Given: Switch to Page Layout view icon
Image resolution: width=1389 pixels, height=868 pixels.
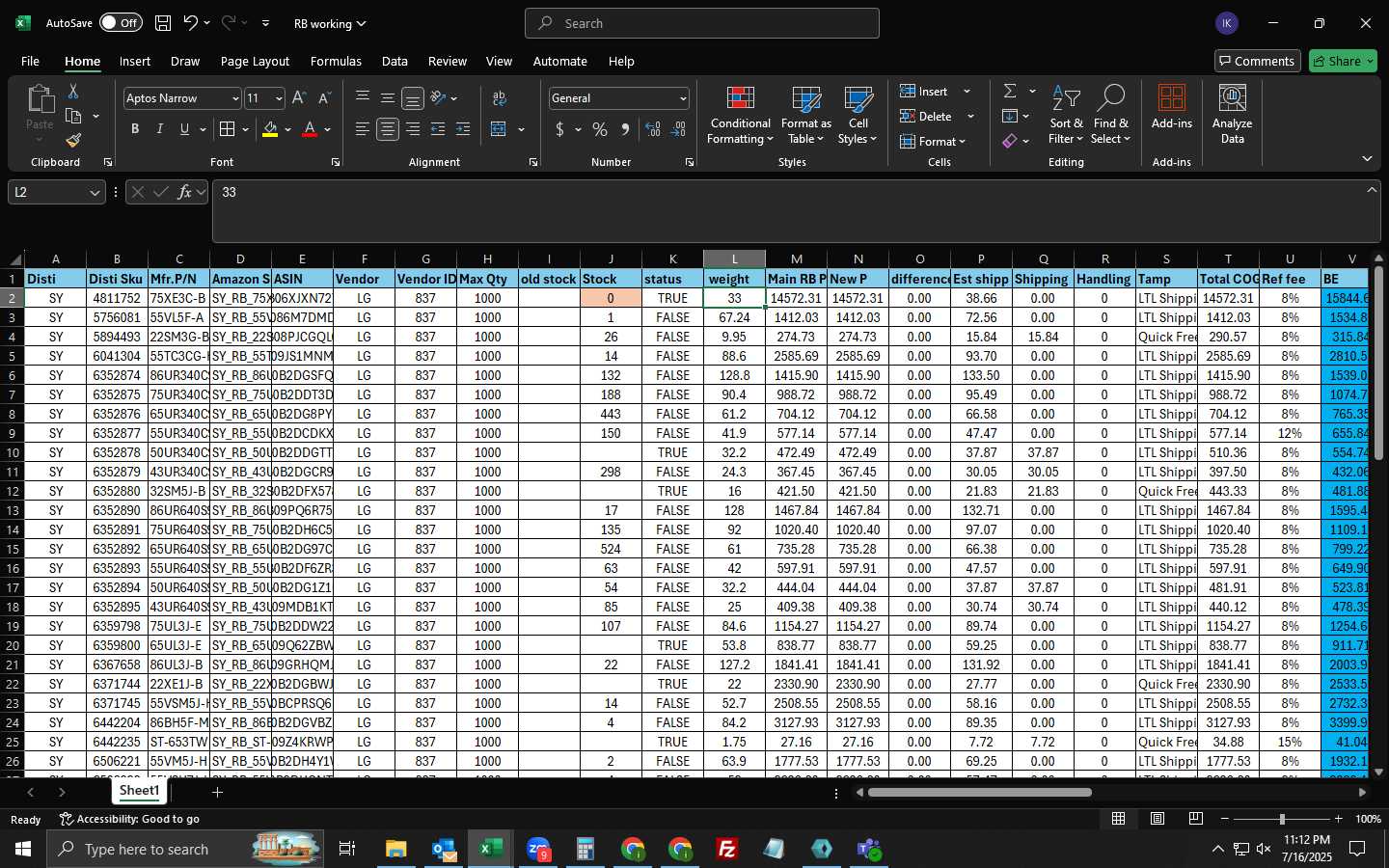Looking at the screenshot, I should (x=1157, y=818).
